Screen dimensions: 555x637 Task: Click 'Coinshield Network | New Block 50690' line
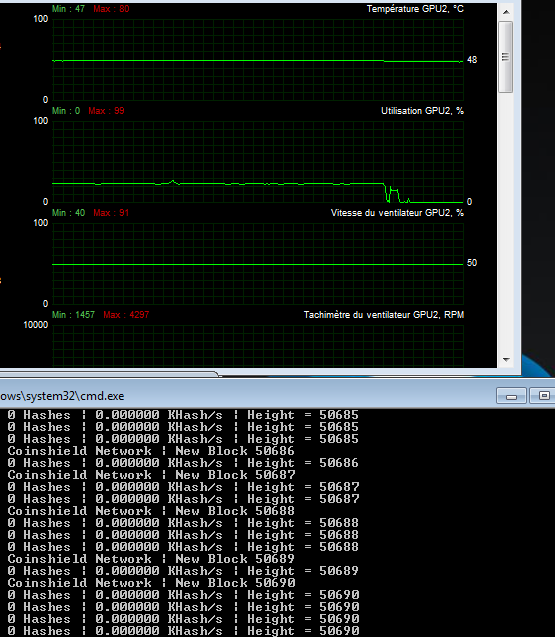(151, 583)
